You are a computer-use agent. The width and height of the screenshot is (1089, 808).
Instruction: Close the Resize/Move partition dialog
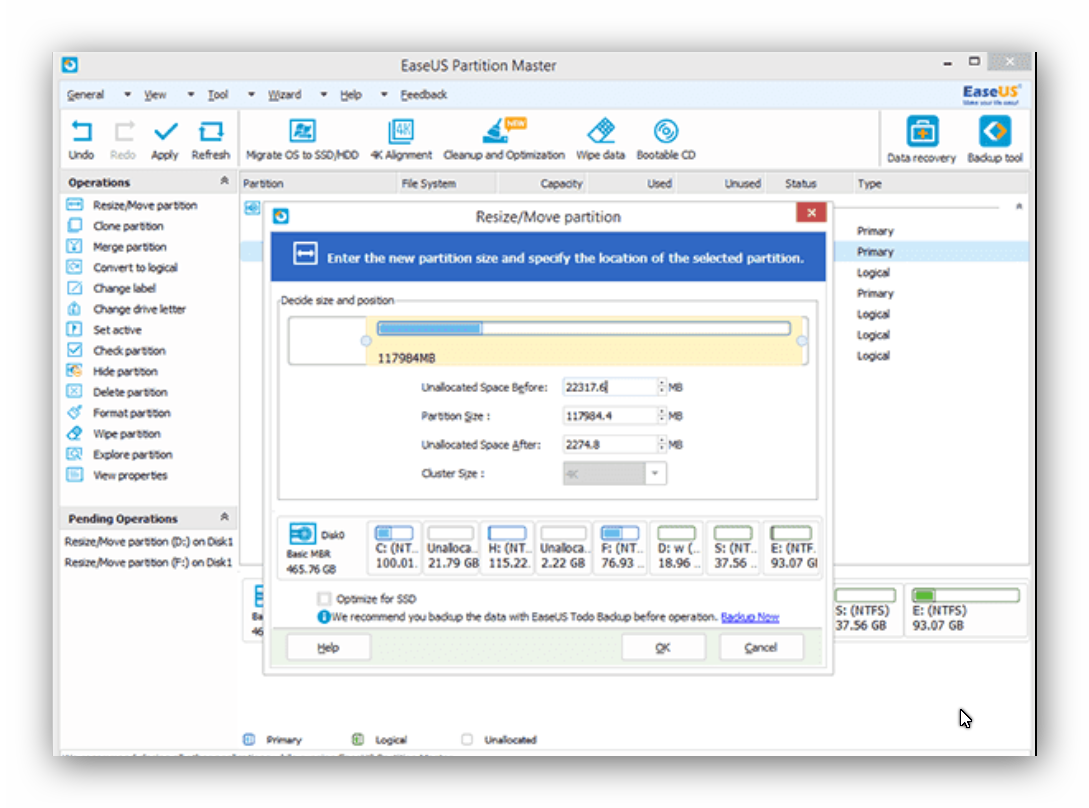click(x=811, y=213)
